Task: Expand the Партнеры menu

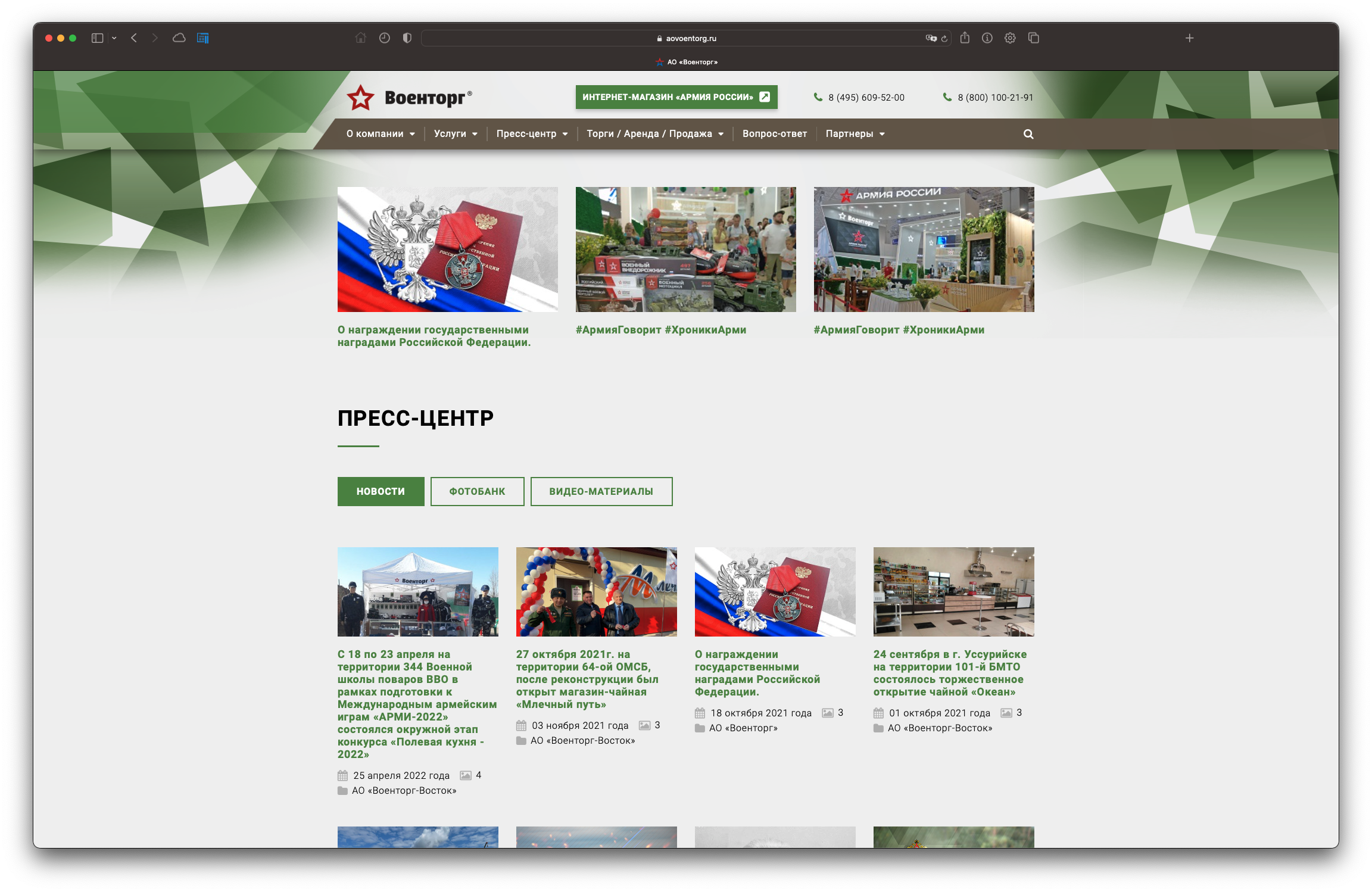Action: [855, 134]
